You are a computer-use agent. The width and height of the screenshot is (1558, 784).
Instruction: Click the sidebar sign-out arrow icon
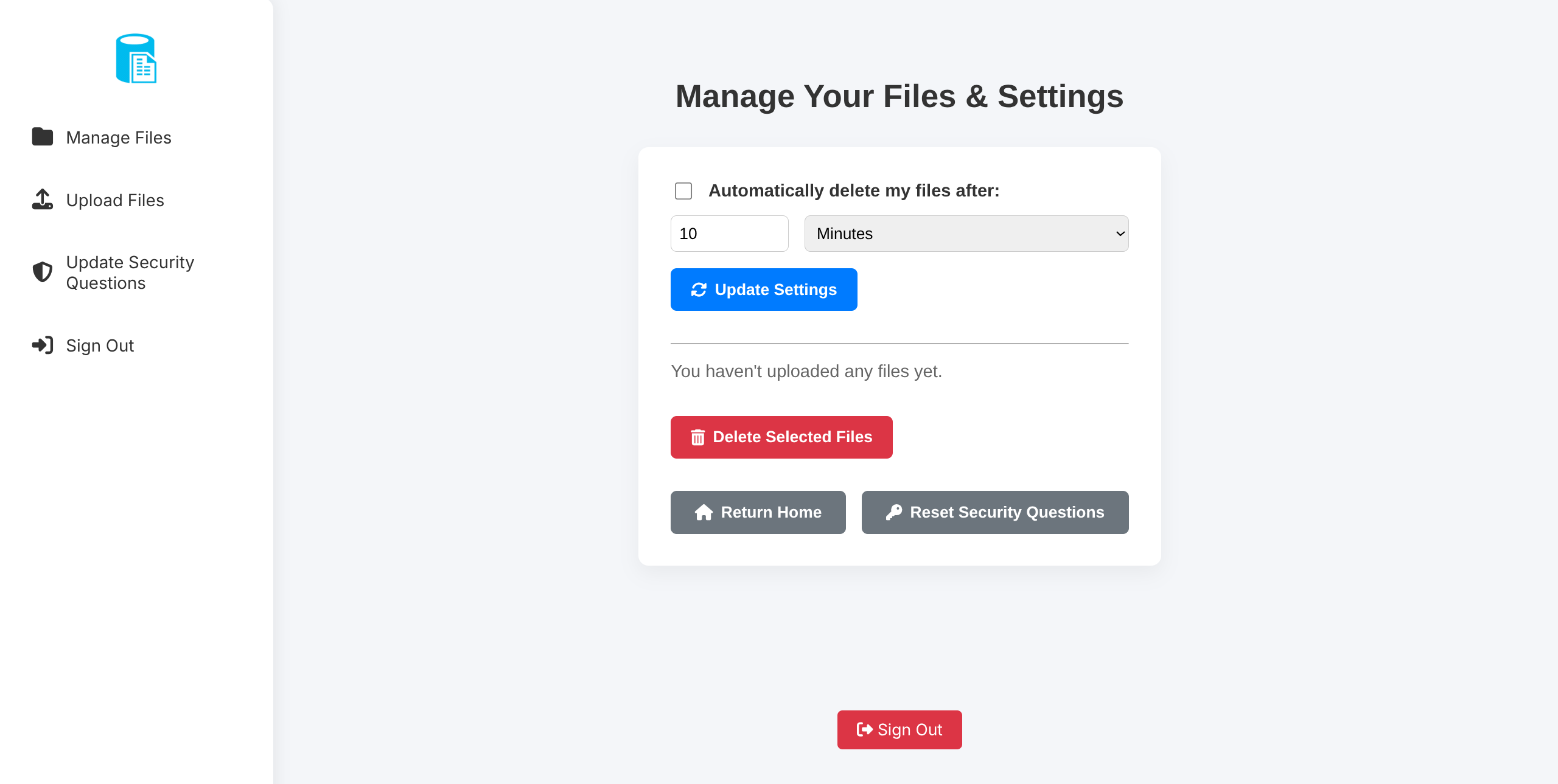[x=43, y=345]
